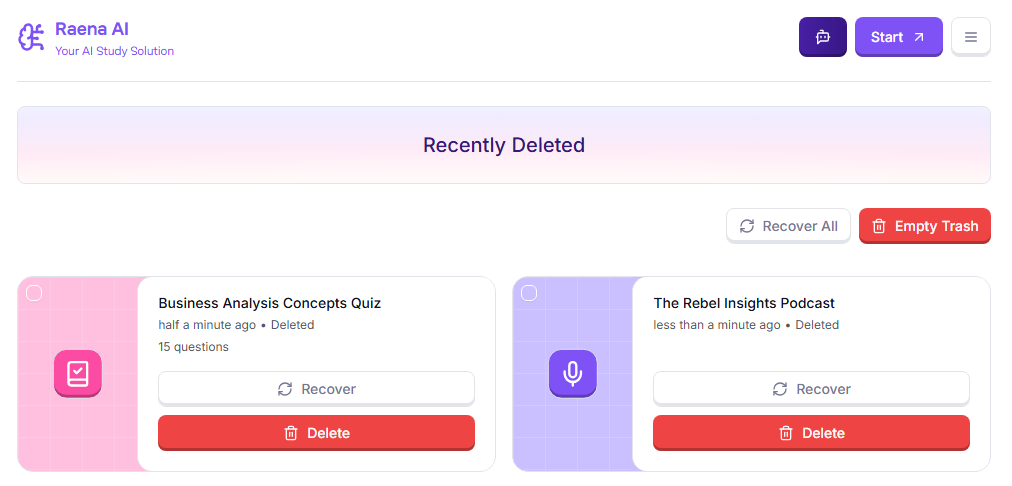The width and height of the screenshot is (1012, 486).
Task: Recover The Rebel Insights Podcast
Action: [811, 389]
